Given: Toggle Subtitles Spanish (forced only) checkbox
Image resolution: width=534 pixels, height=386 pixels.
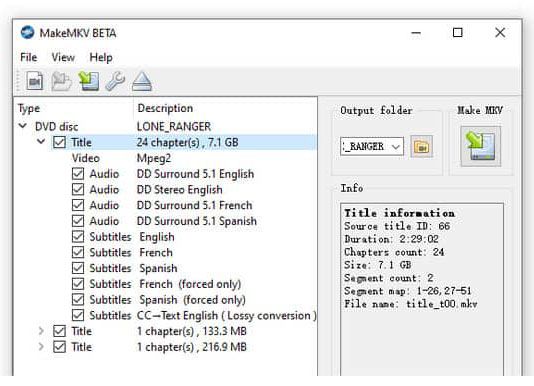Looking at the screenshot, I should click(x=78, y=299).
